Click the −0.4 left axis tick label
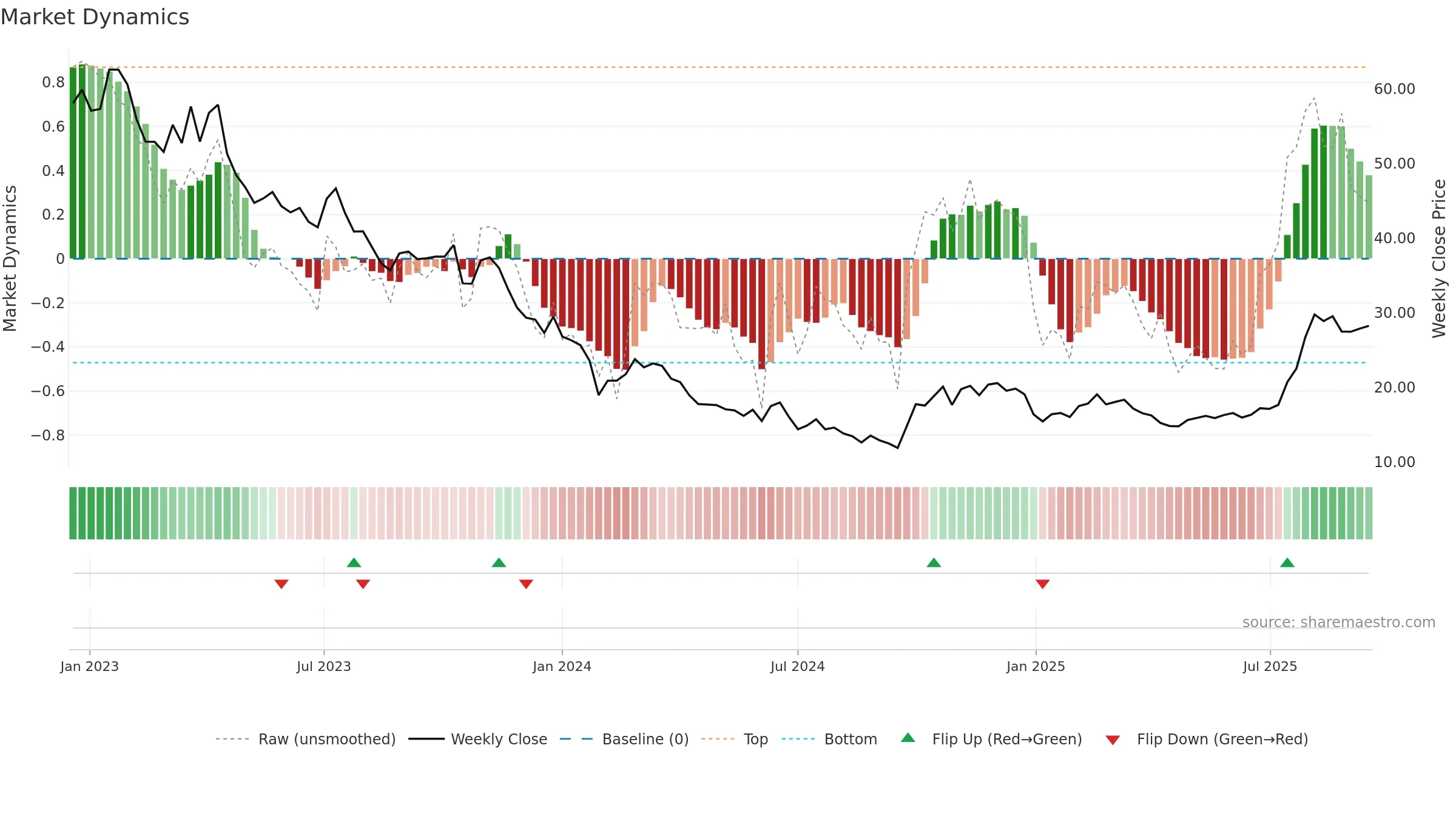 pos(48,347)
